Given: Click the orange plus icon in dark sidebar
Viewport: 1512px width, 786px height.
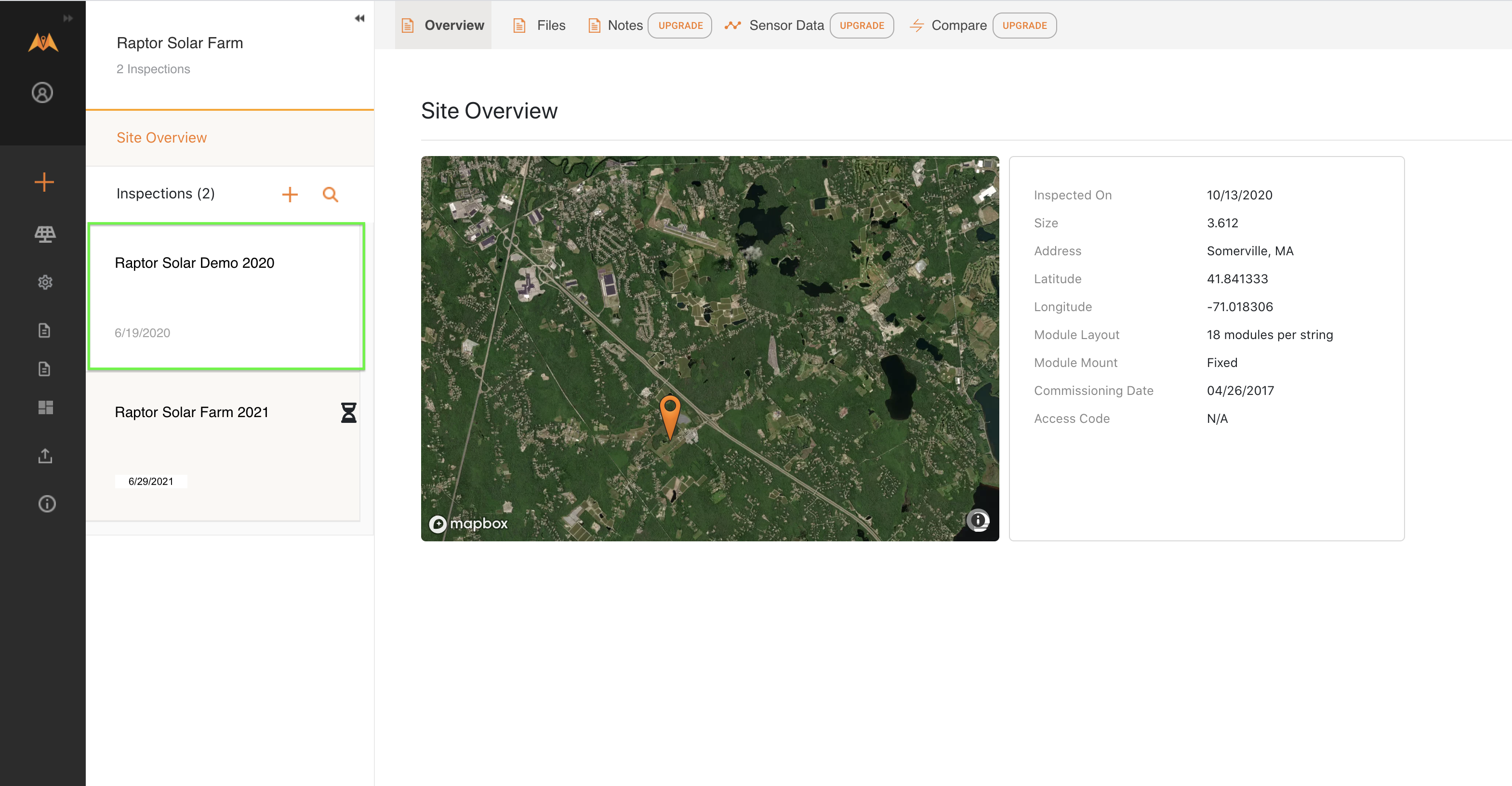Looking at the screenshot, I should (44, 182).
